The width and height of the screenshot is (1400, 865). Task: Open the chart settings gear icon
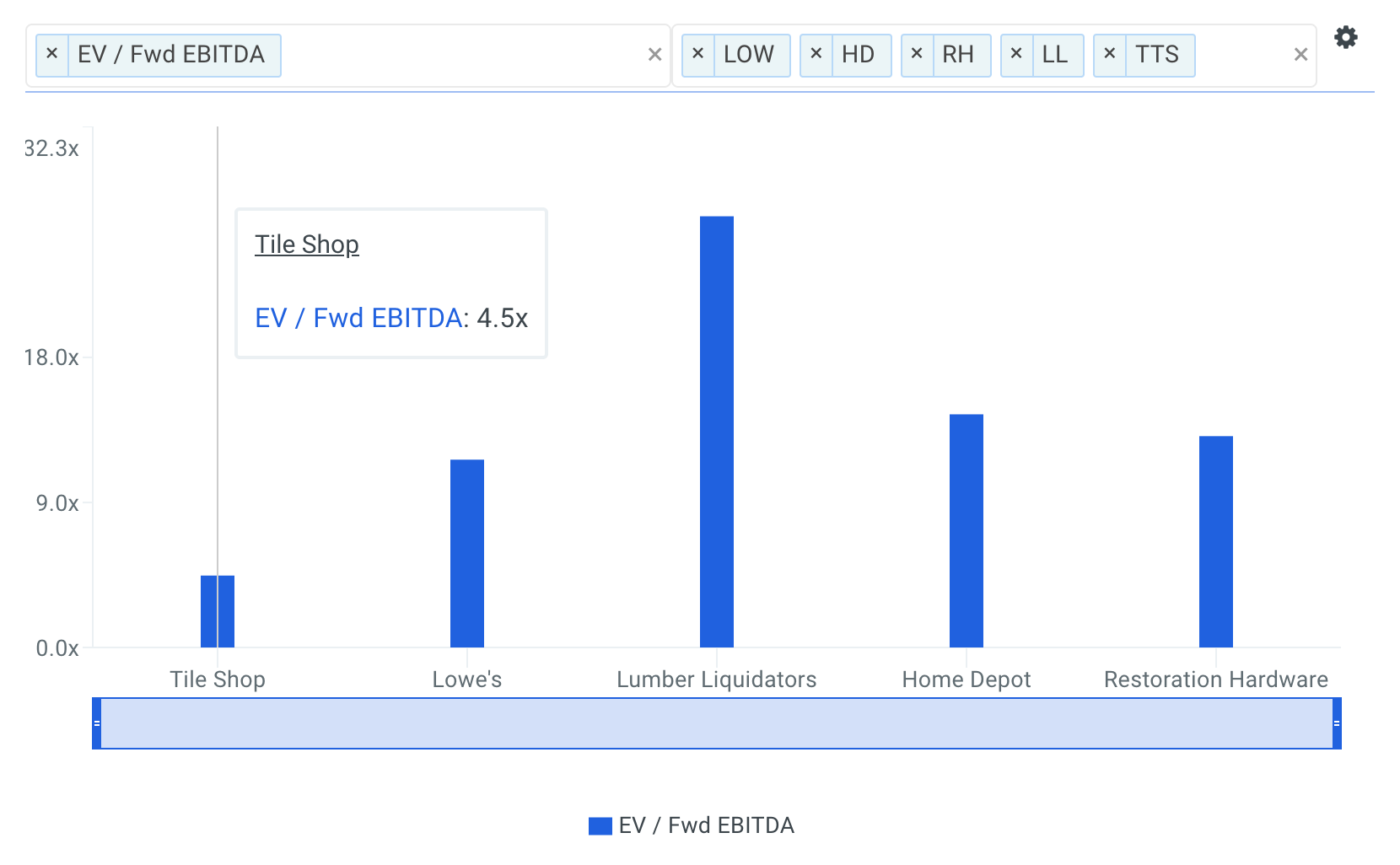pos(1346,37)
